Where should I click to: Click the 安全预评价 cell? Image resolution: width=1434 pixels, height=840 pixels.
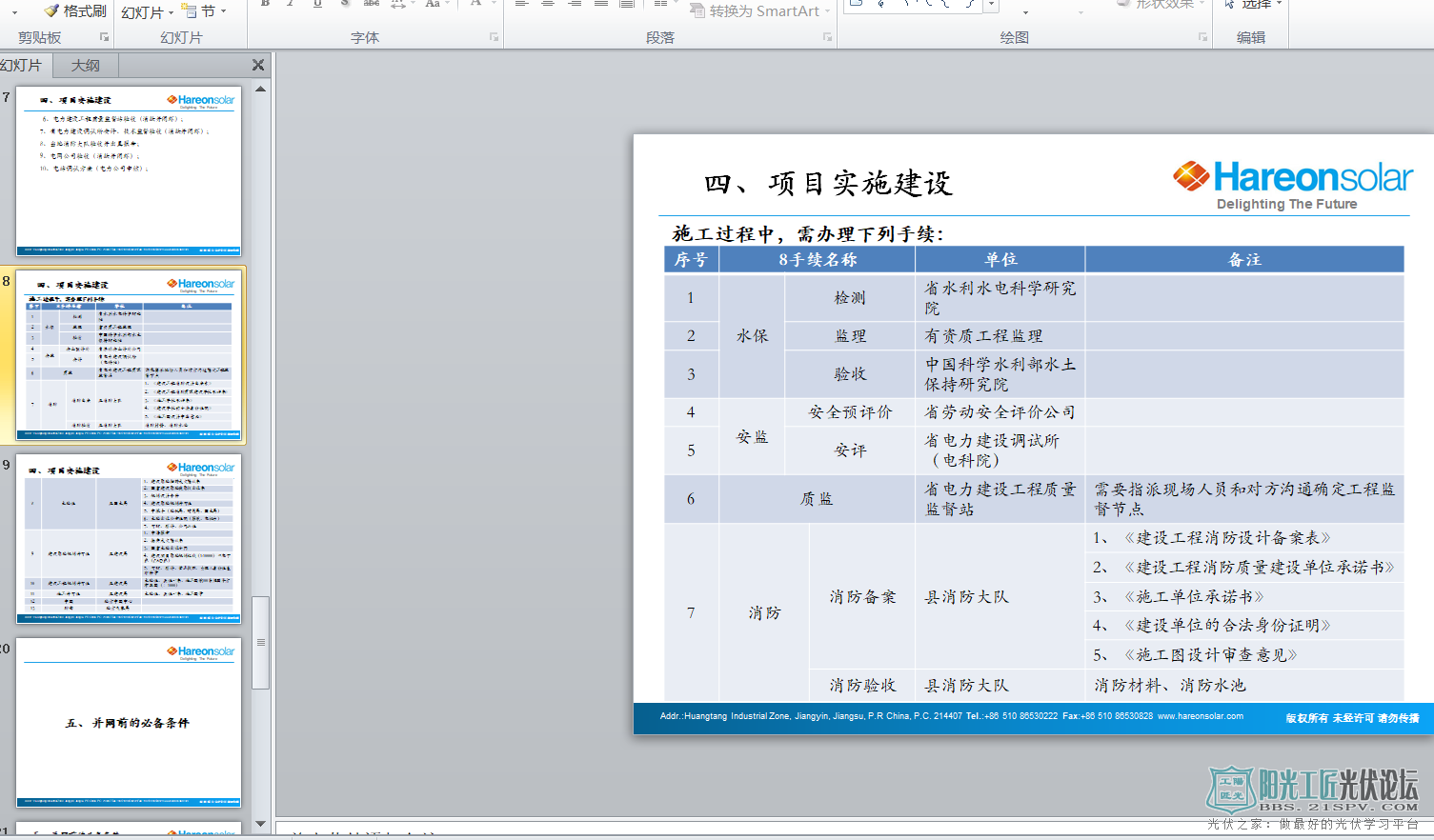pyautogui.click(x=850, y=412)
